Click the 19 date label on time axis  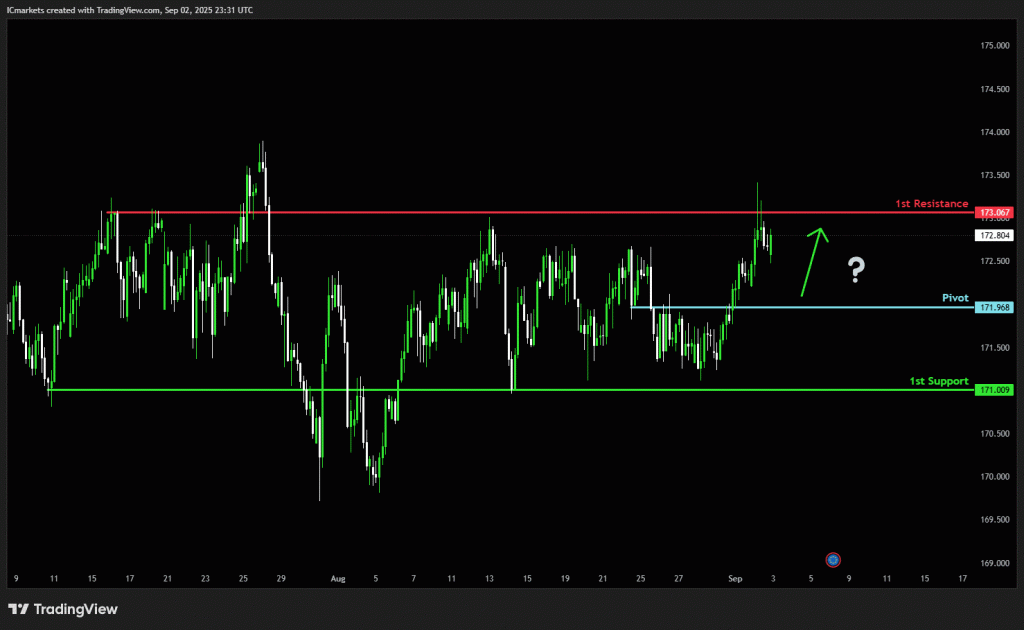565,578
